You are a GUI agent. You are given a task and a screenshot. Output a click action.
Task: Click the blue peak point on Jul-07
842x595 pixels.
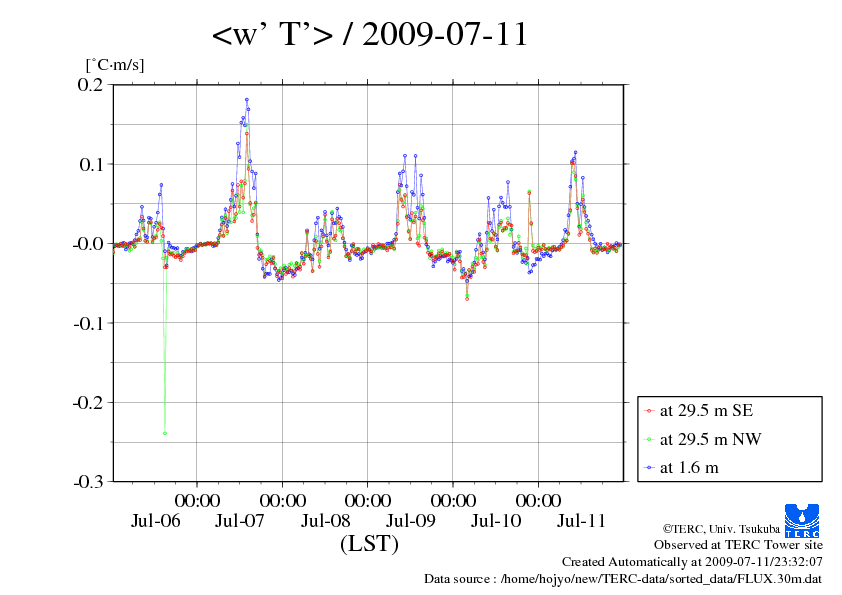(246, 99)
